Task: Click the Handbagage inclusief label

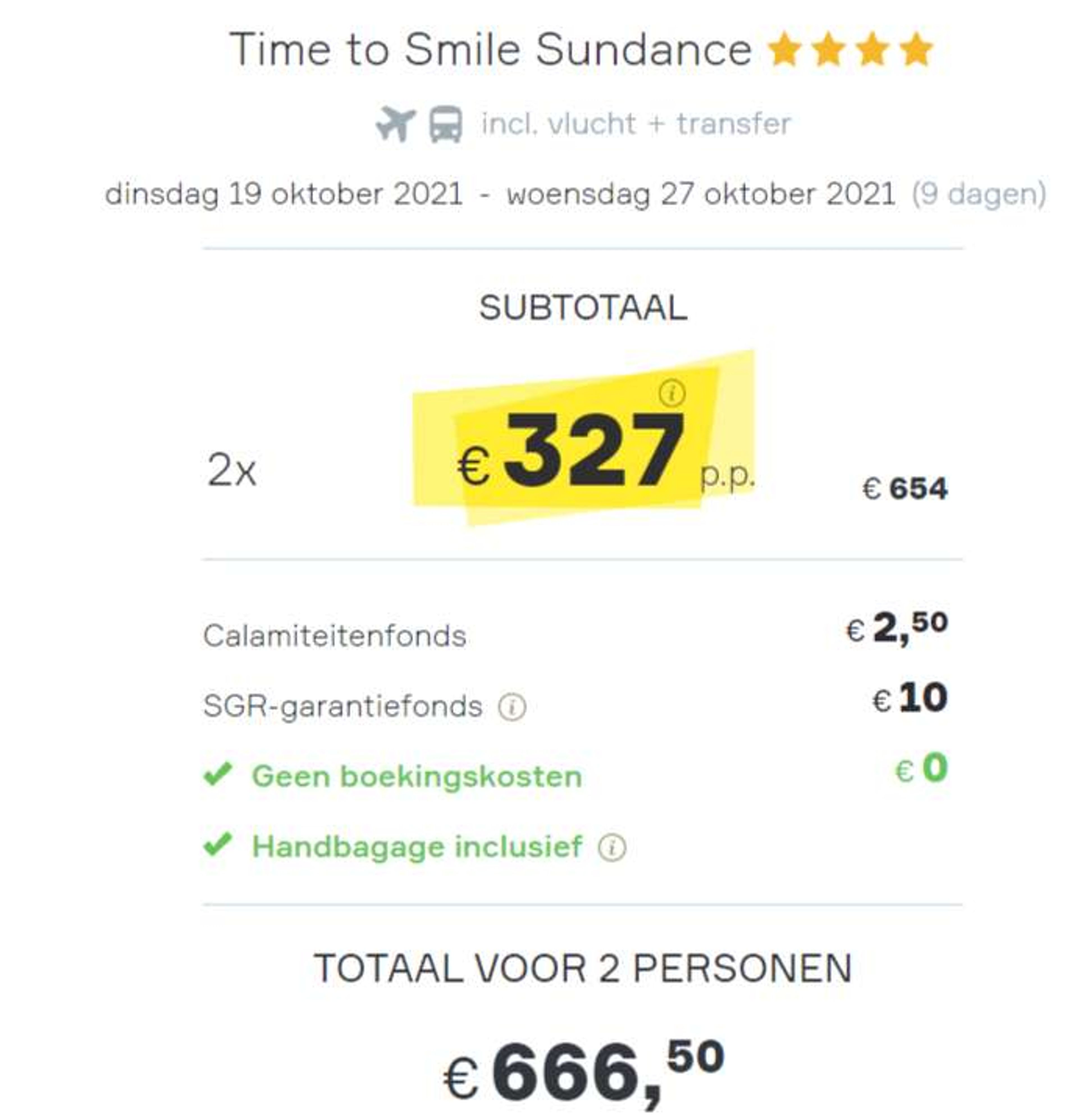Action: click(x=417, y=847)
